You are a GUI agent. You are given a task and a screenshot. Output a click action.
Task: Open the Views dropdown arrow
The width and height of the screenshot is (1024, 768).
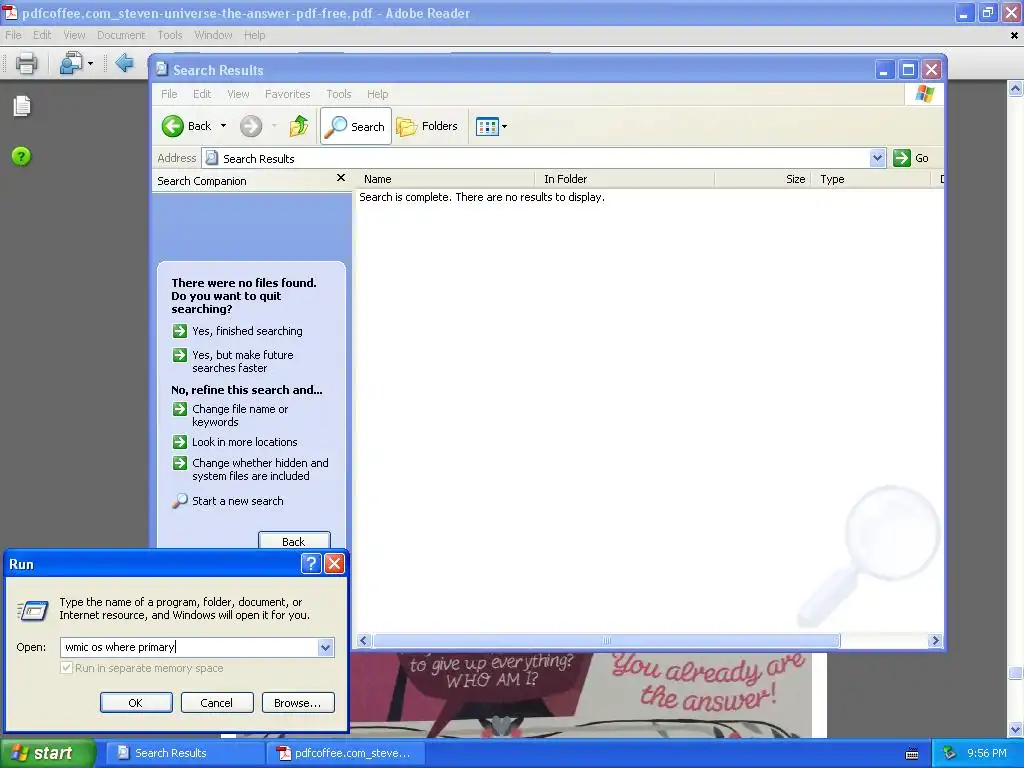[x=504, y=127]
